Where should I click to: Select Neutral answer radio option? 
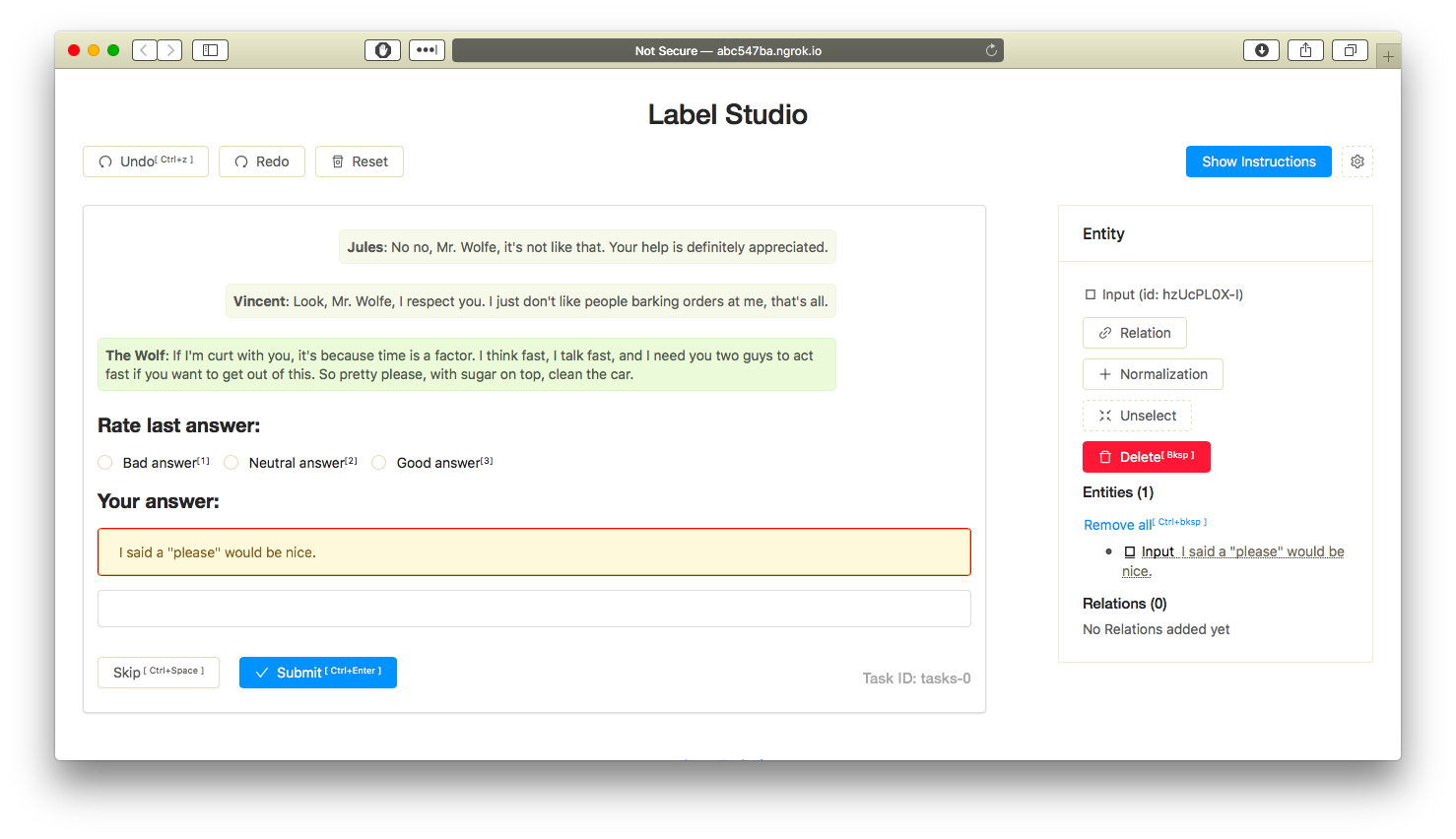point(232,463)
